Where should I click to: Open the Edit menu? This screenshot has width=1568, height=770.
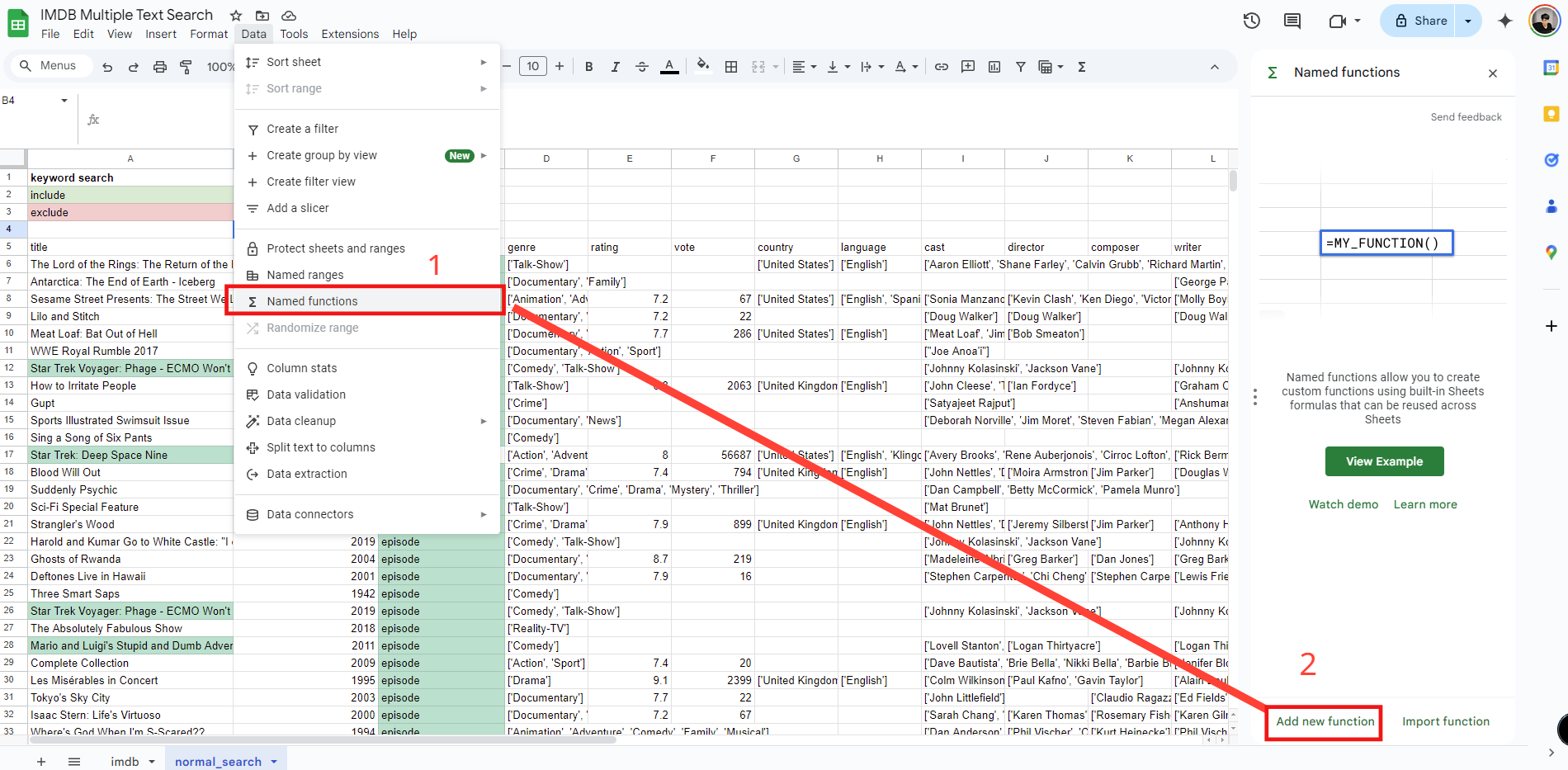pyautogui.click(x=83, y=34)
